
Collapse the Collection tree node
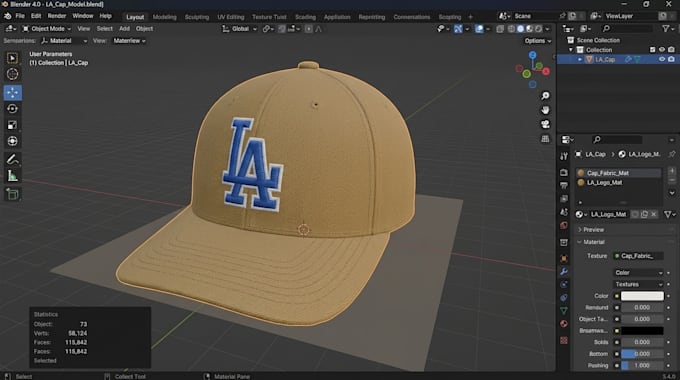point(571,50)
